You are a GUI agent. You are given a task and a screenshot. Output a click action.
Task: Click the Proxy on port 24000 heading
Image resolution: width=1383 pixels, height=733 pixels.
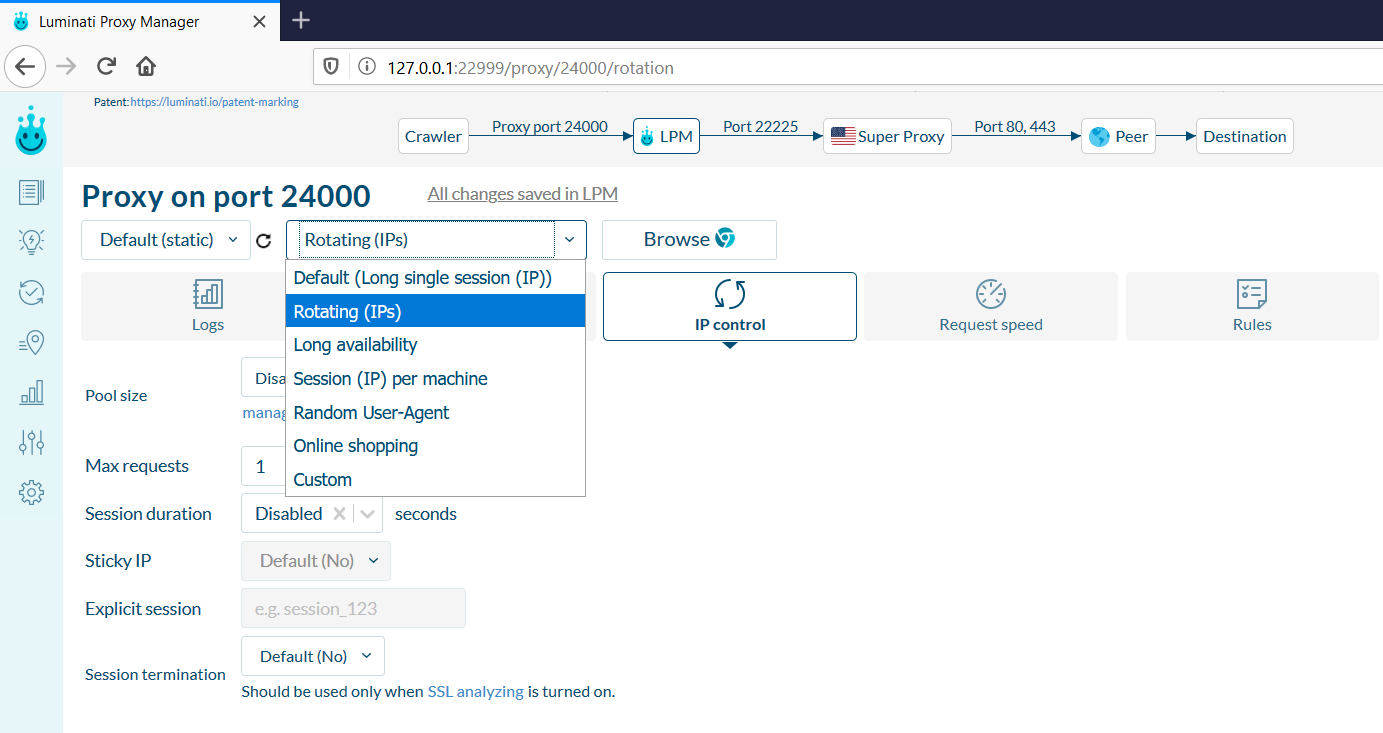[226, 196]
